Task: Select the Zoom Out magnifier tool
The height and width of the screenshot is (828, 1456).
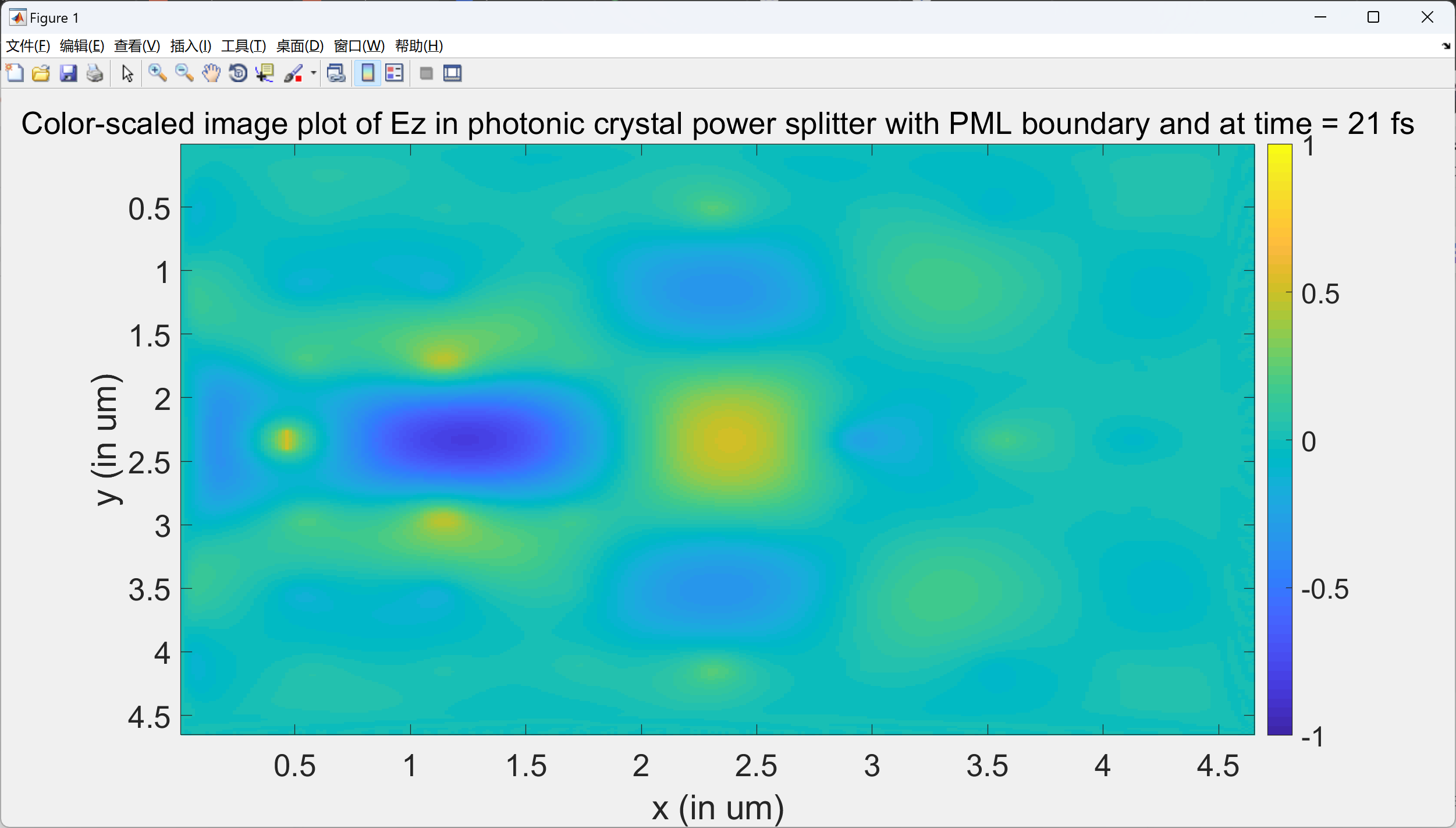Action: coord(184,73)
